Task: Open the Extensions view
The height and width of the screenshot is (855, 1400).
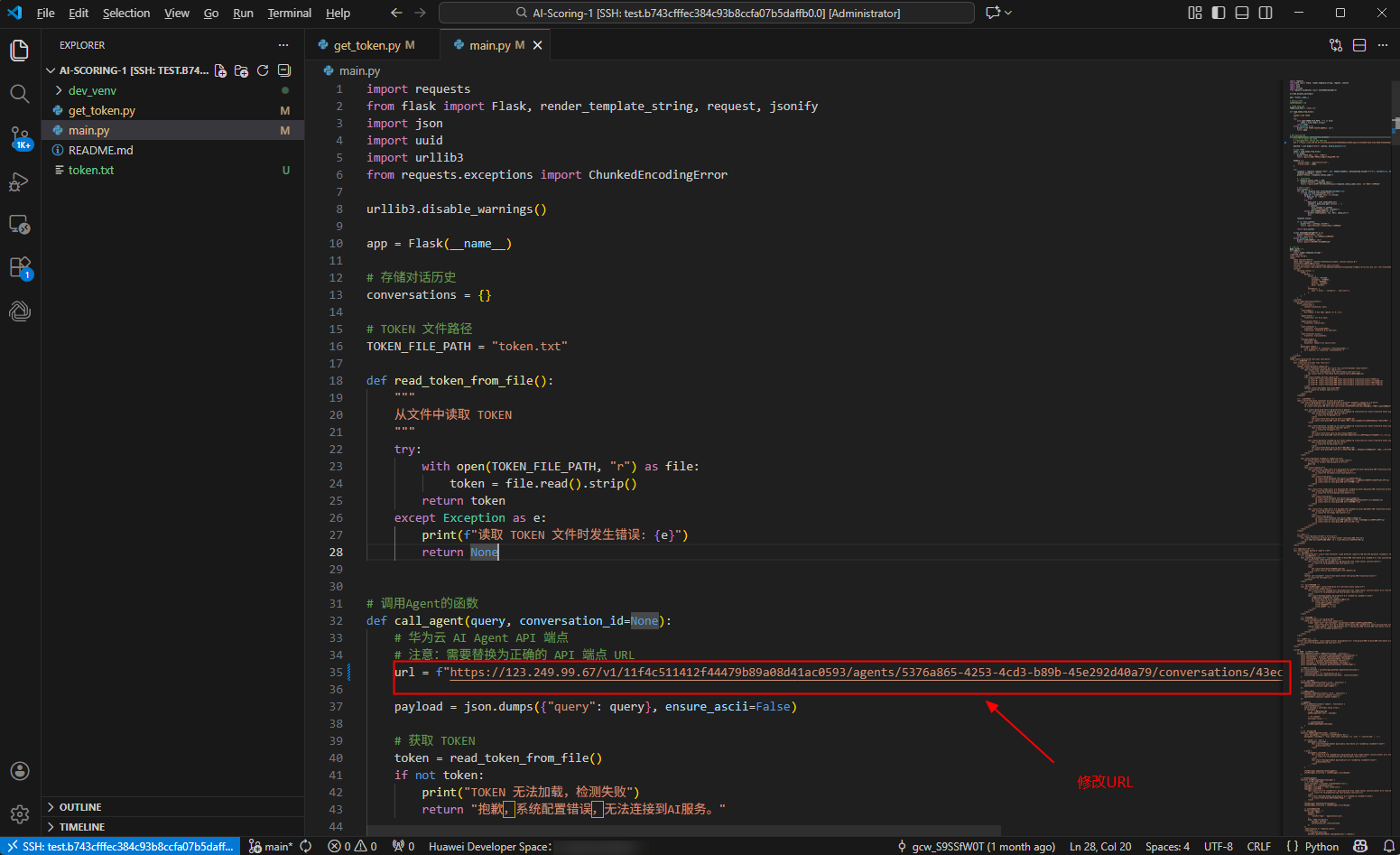Action: [x=20, y=268]
